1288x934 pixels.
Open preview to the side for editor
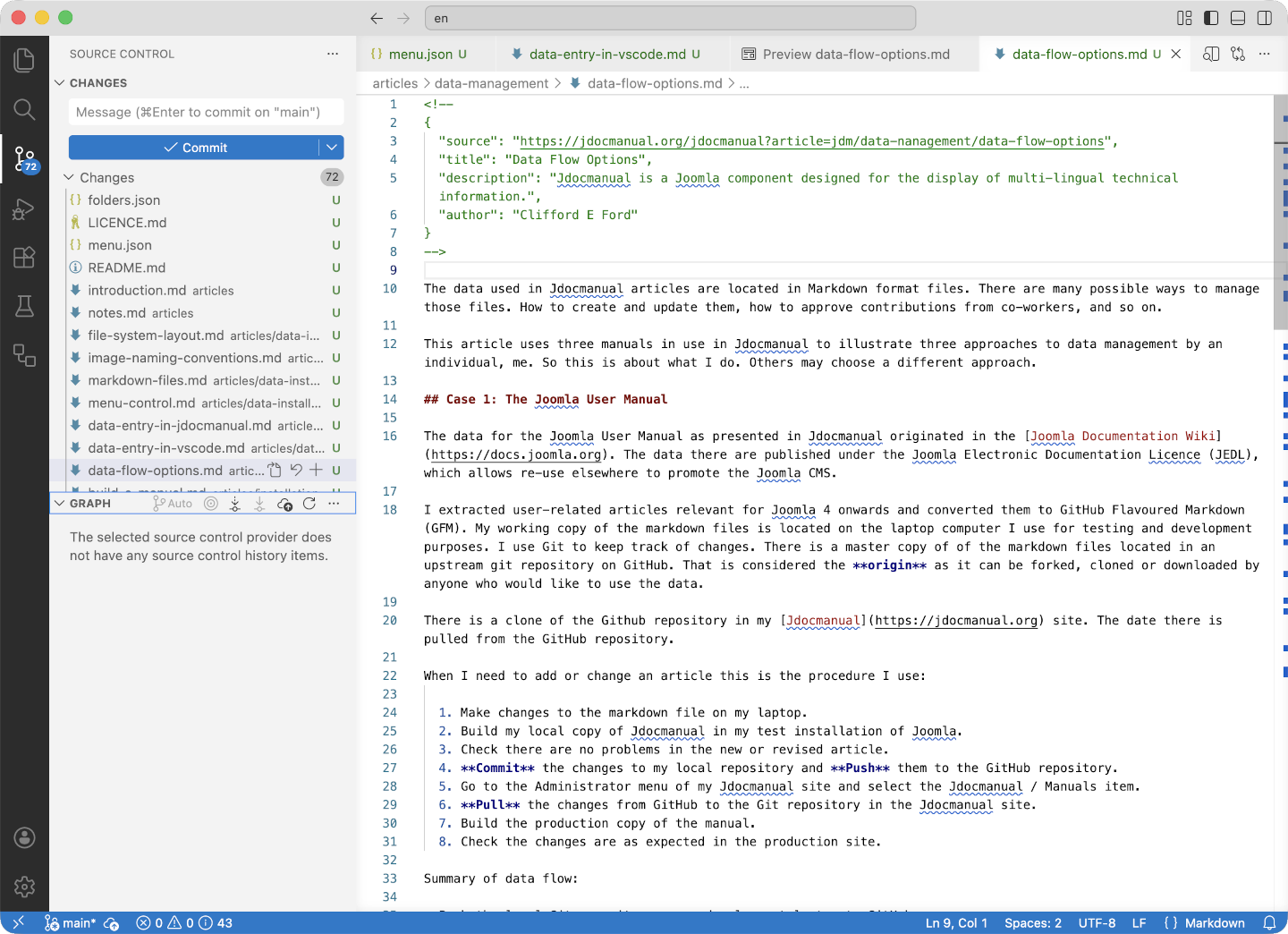click(x=1211, y=54)
